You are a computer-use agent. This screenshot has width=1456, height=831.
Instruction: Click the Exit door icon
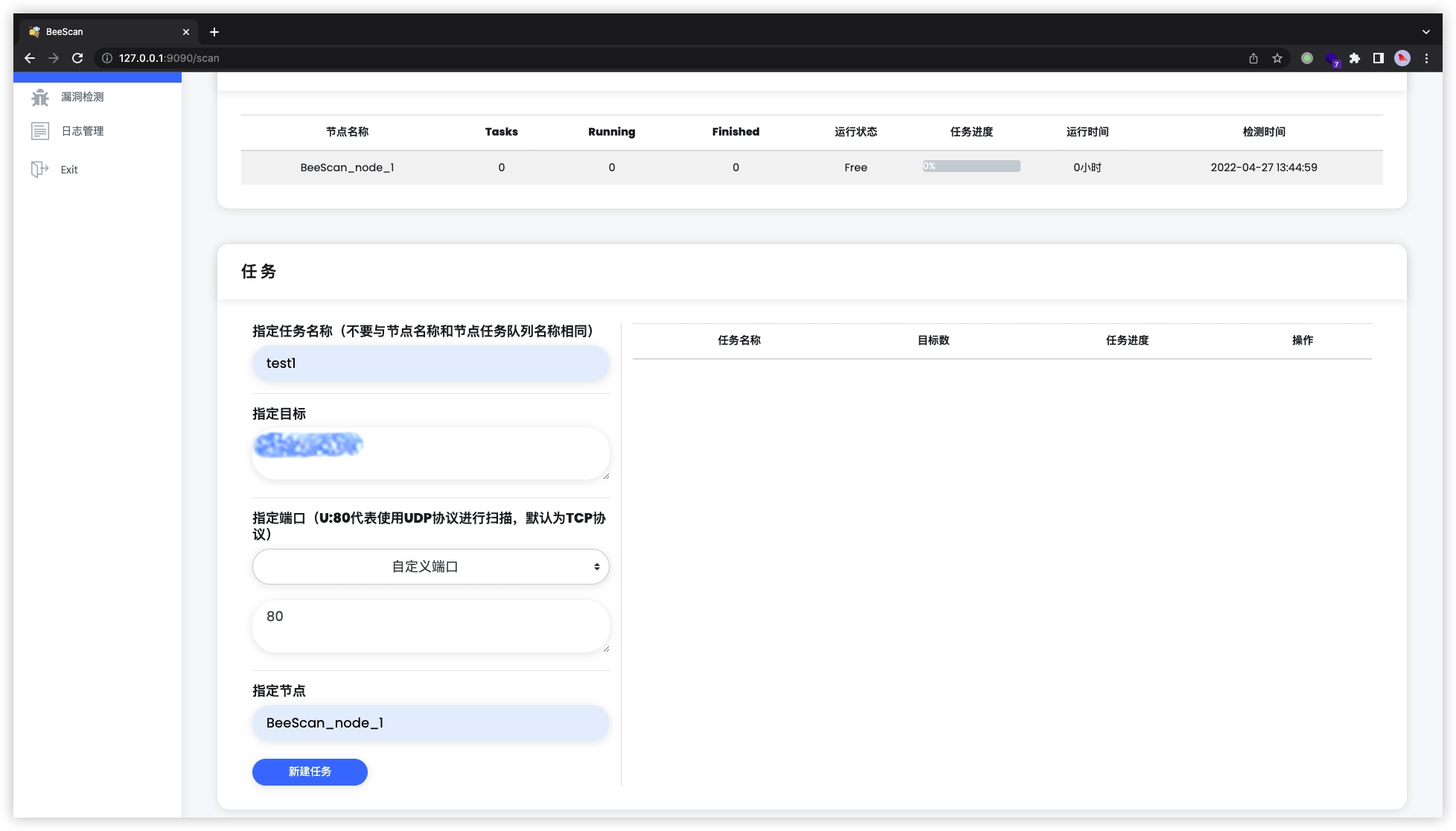pos(39,170)
